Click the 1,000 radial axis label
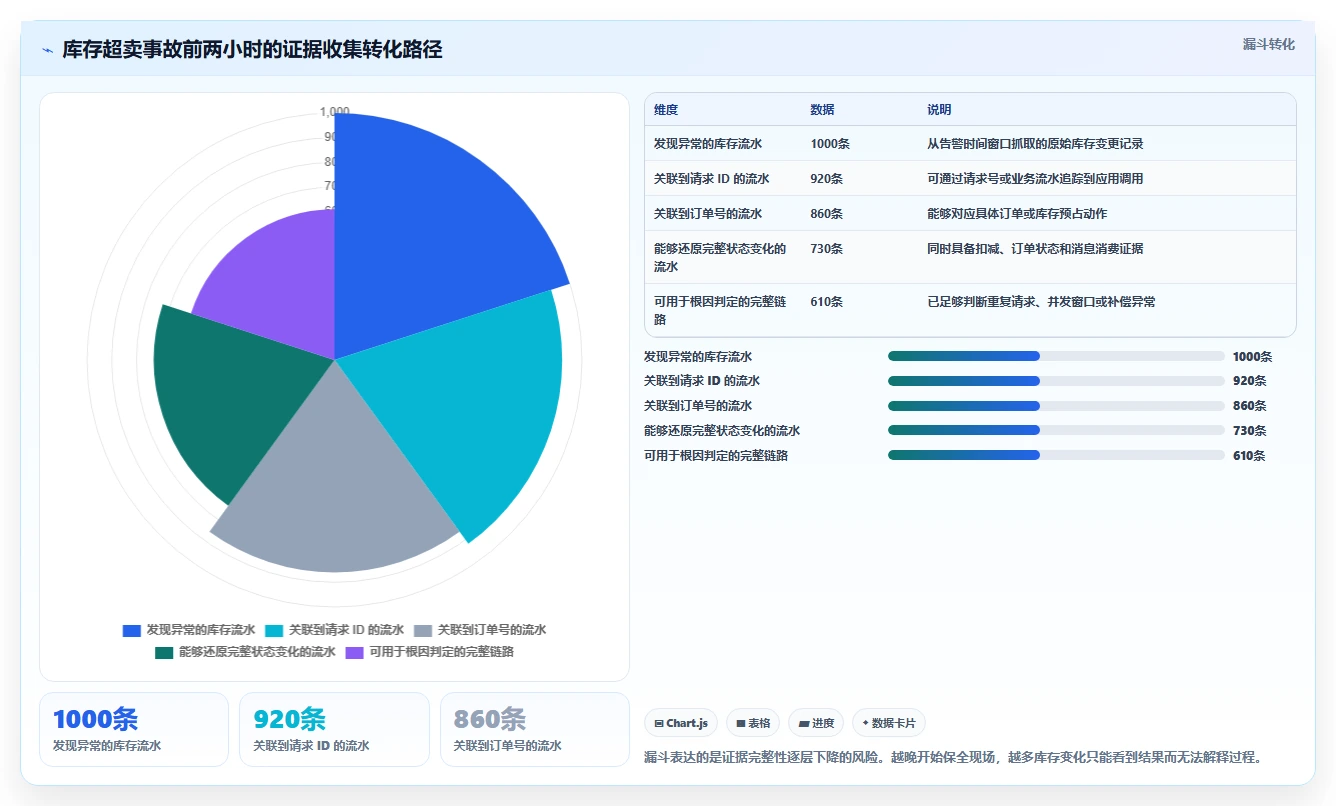1336x806 pixels. point(335,111)
